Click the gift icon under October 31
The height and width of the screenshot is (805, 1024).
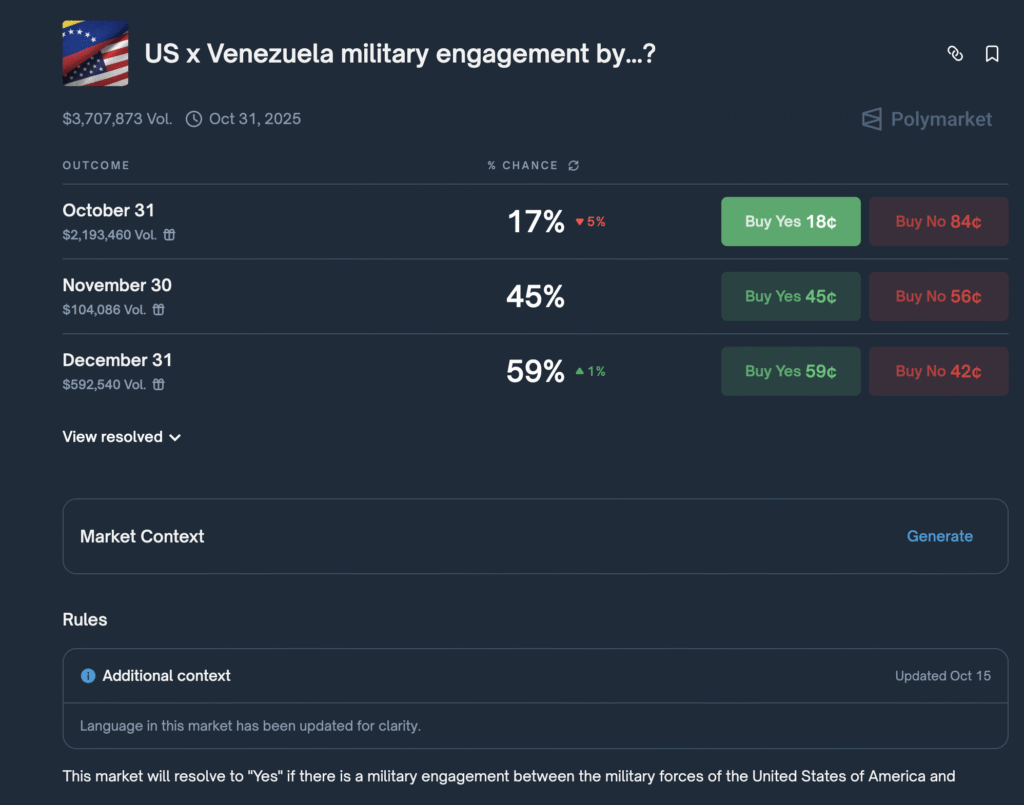(x=170, y=235)
